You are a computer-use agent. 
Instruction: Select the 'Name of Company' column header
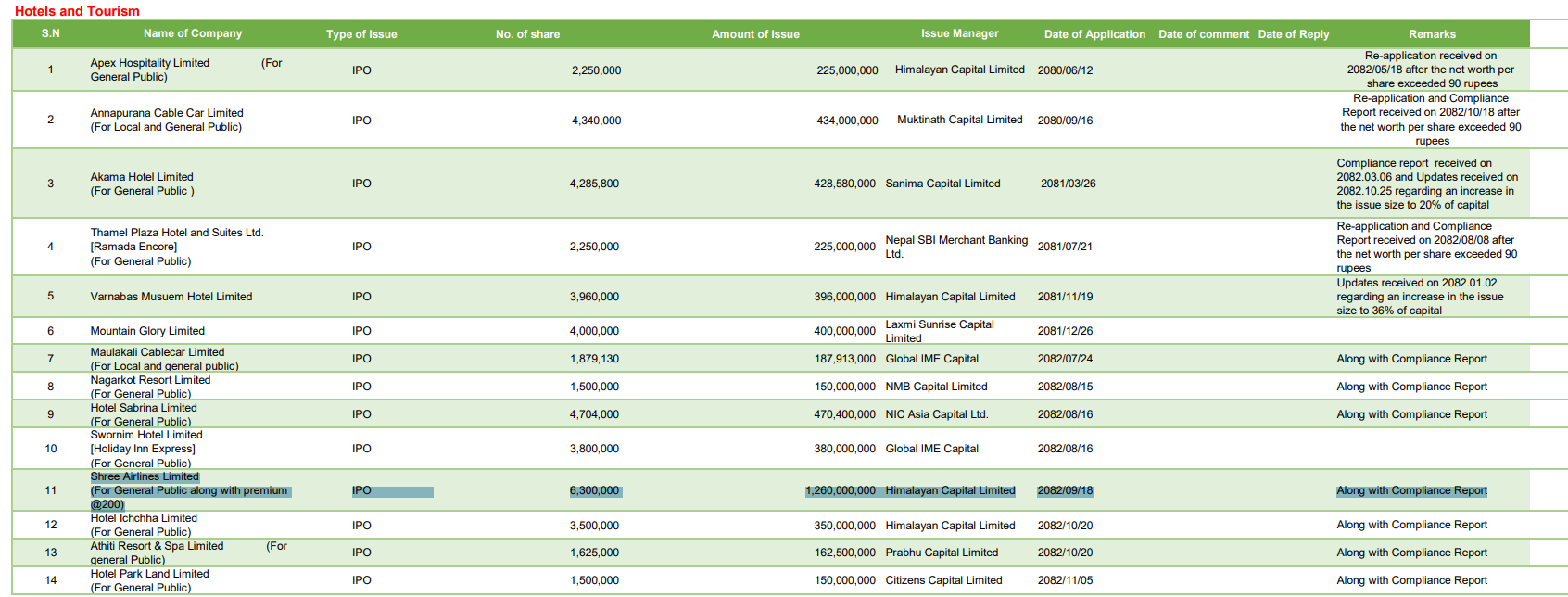point(192,33)
